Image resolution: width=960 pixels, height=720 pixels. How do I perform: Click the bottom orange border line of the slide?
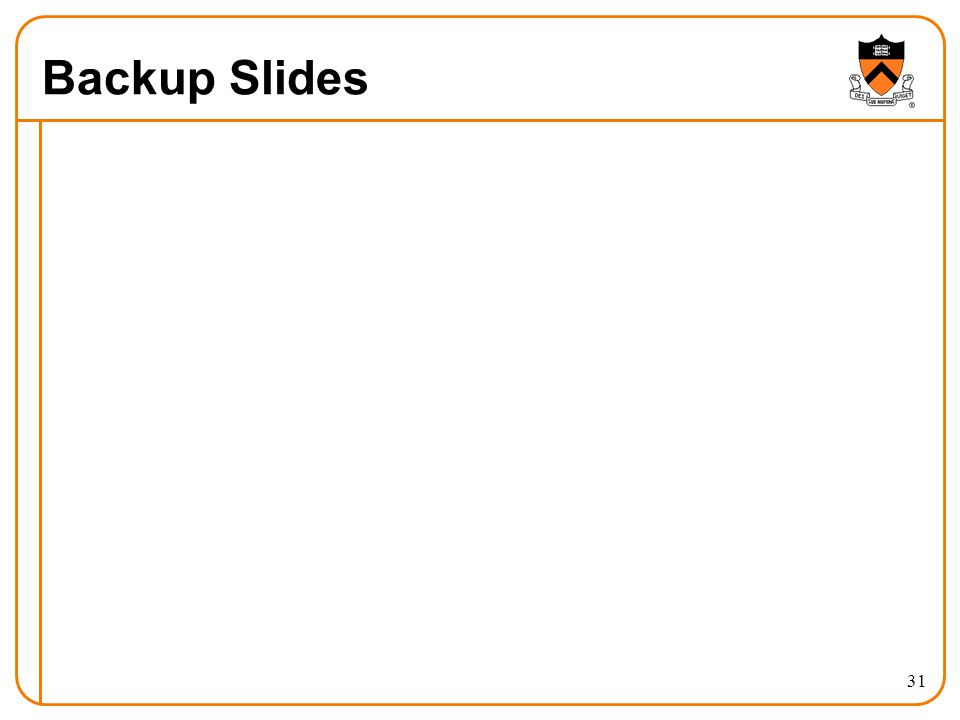[481, 704]
